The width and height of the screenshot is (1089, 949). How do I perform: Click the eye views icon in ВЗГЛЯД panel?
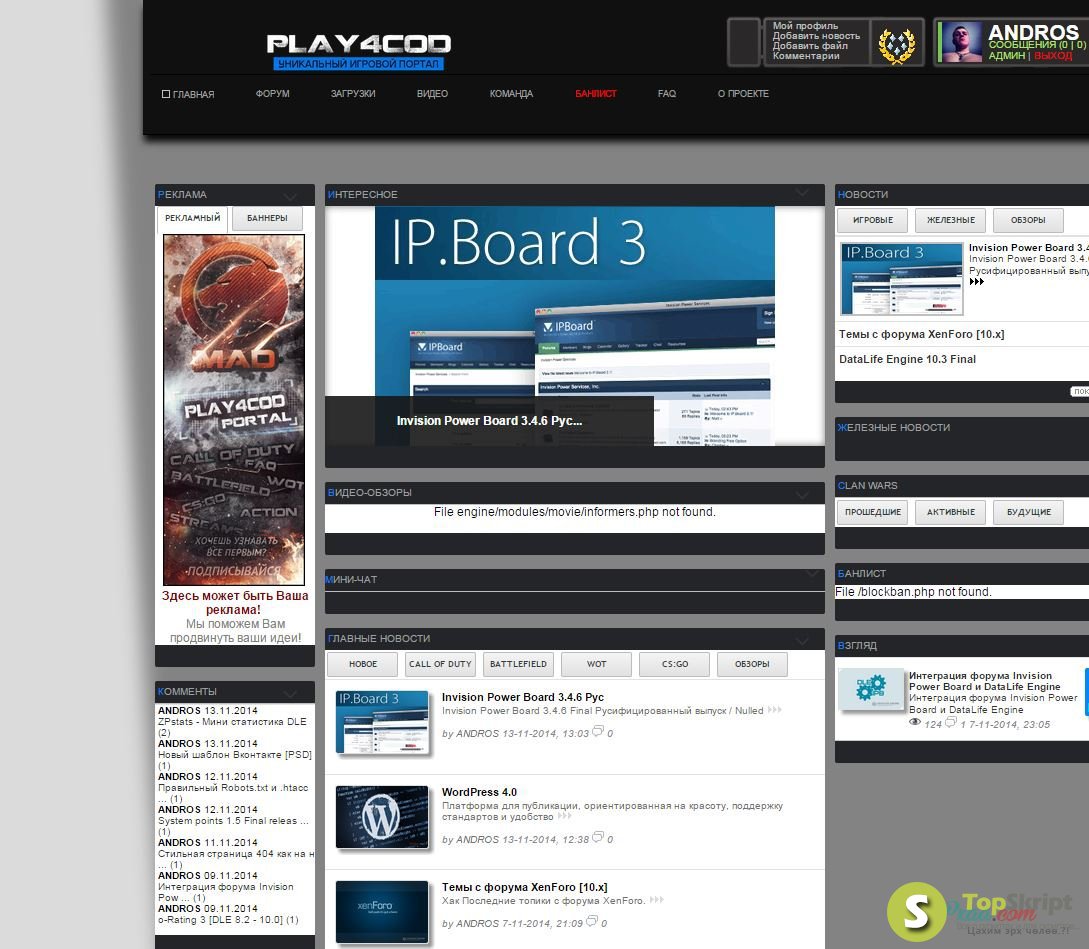[x=915, y=723]
